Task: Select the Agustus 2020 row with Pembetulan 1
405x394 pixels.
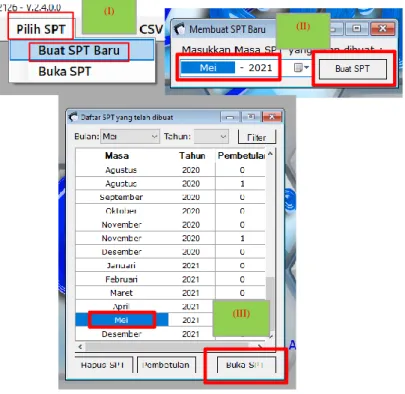Action: [170, 184]
